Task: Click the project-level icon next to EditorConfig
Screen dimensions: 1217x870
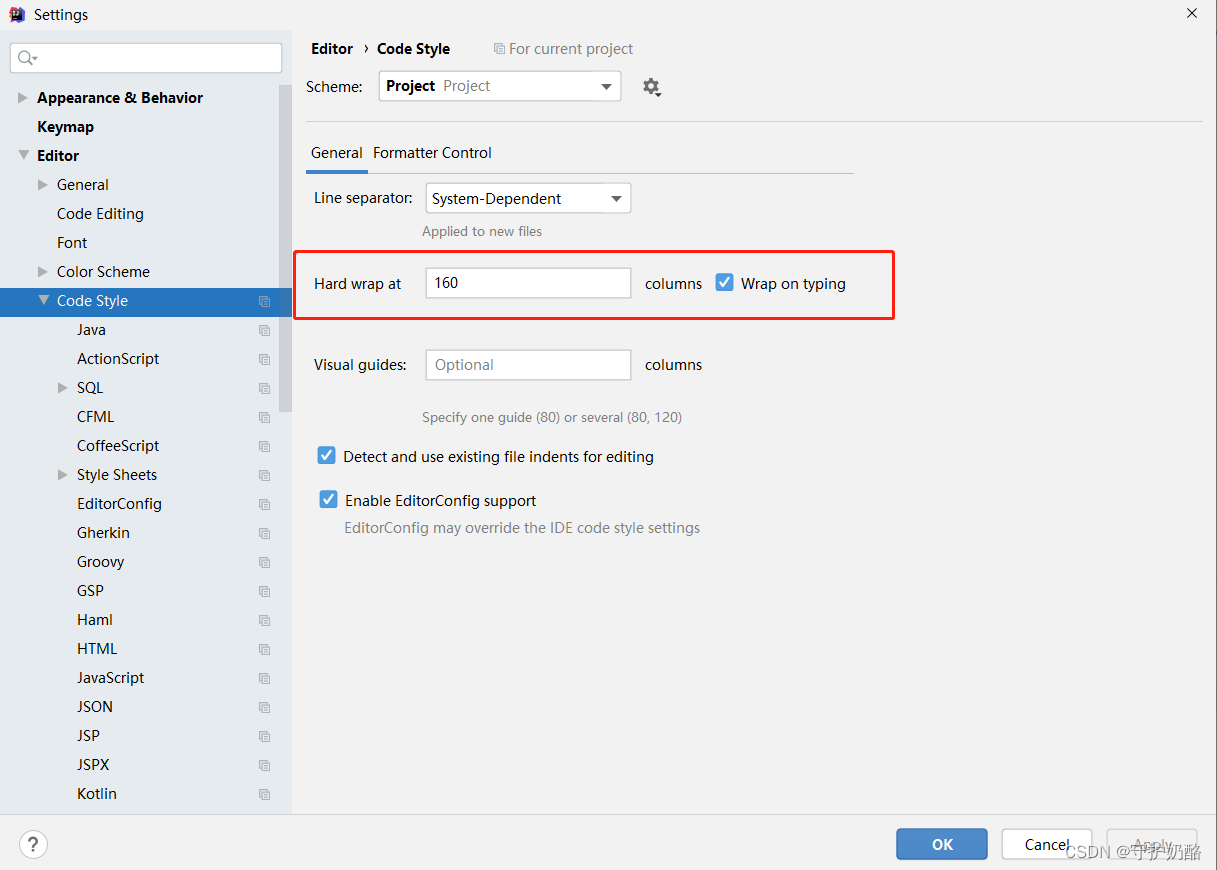Action: (264, 504)
